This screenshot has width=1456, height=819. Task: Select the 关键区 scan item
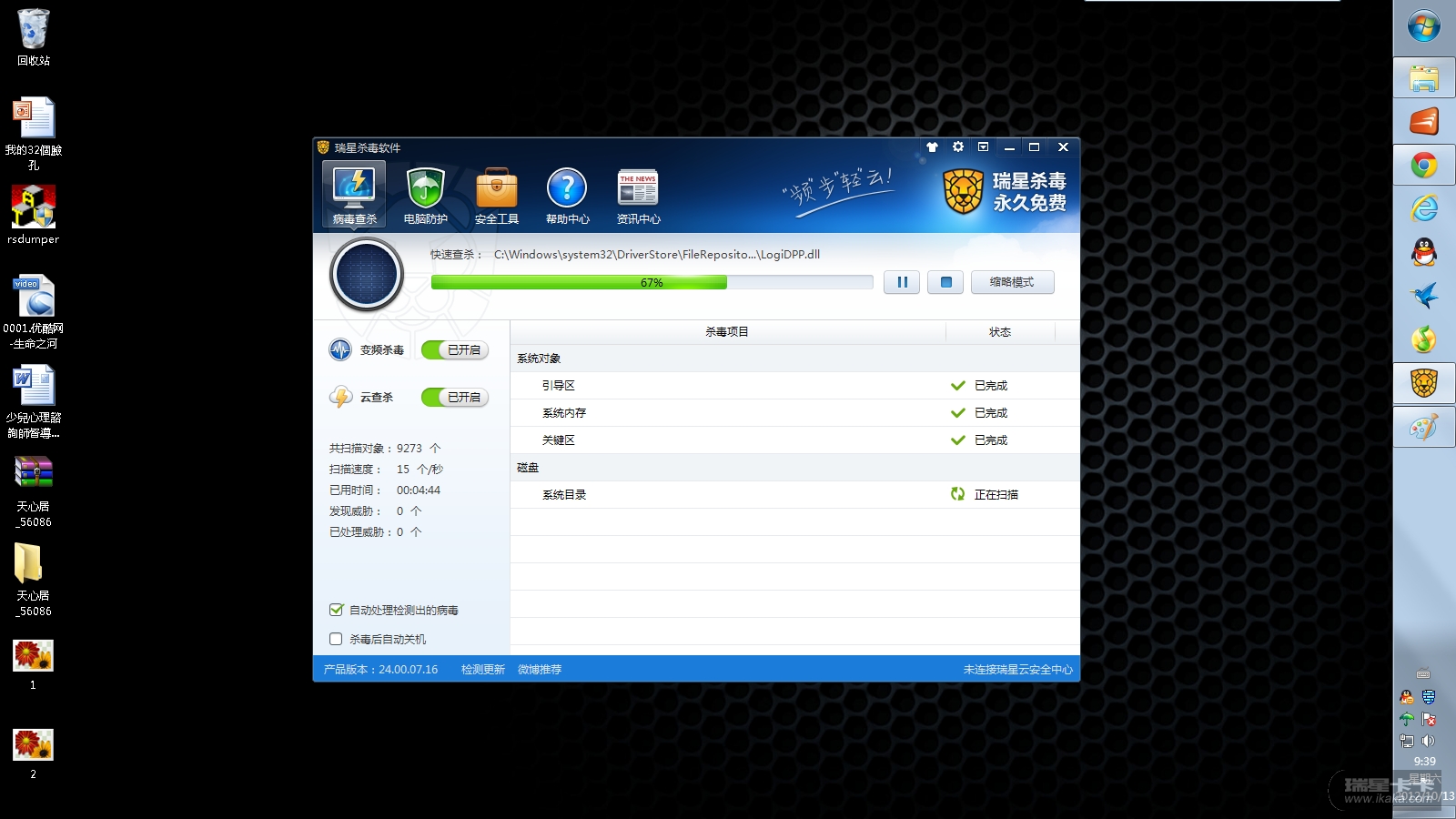coord(795,440)
